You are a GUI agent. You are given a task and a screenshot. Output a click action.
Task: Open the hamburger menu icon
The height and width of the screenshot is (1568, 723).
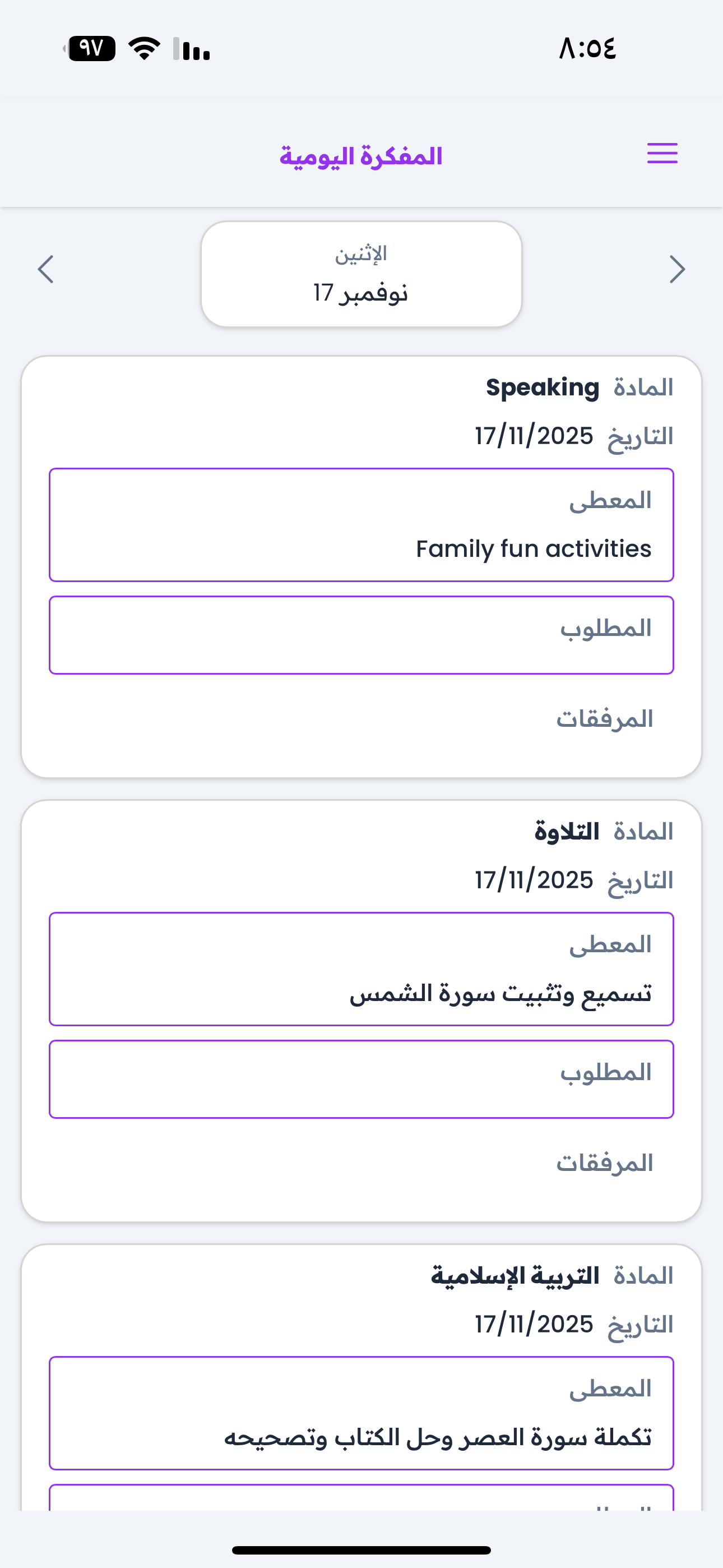pyautogui.click(x=661, y=154)
